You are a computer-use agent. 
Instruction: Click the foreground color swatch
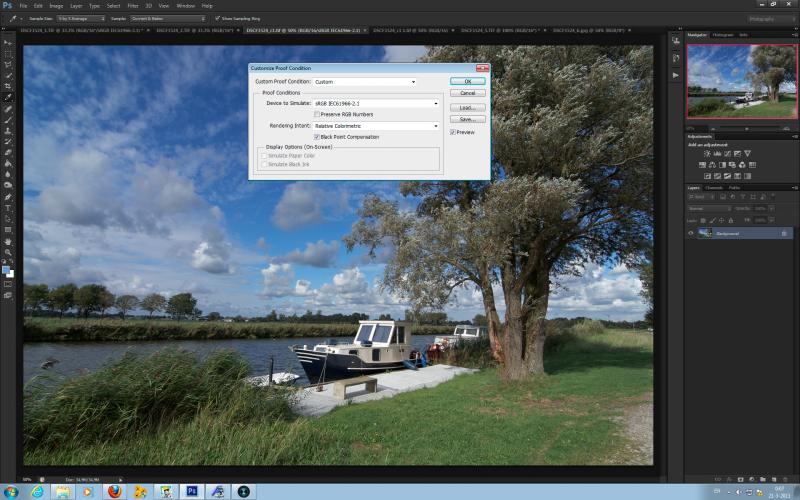tap(6, 269)
